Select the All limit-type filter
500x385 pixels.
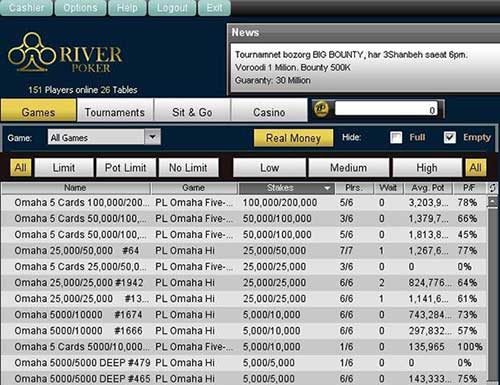pyautogui.click(x=21, y=168)
